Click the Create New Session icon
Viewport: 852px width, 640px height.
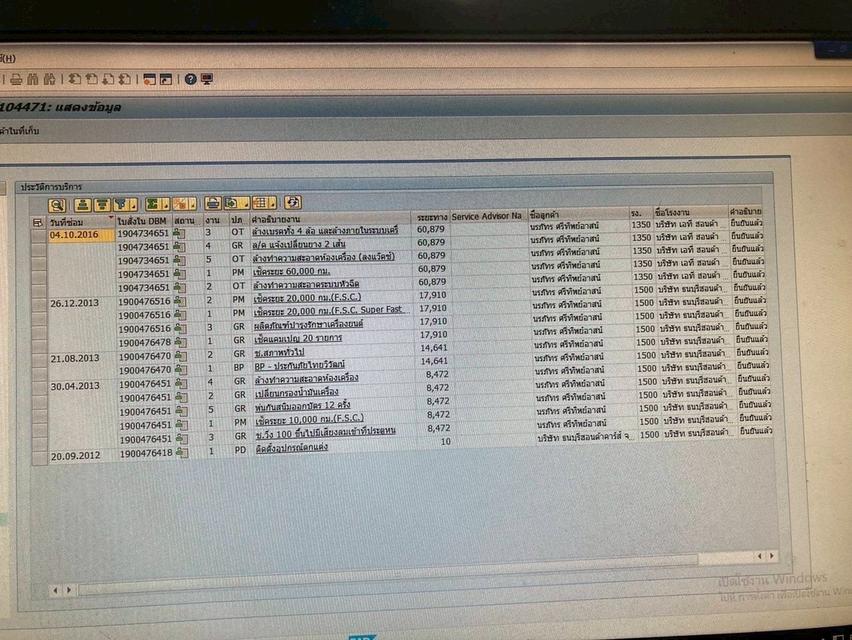point(148,79)
